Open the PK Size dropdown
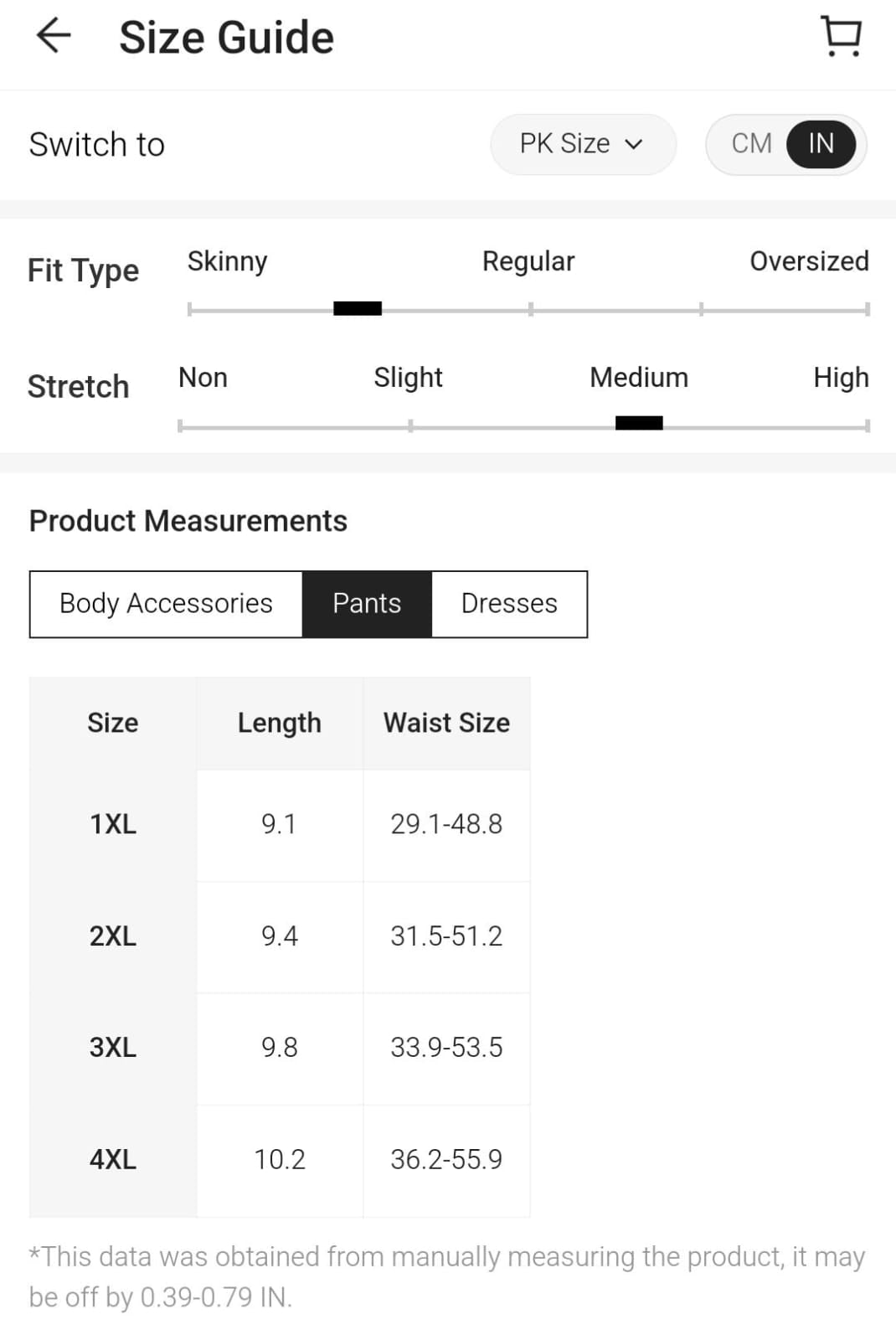The height and width of the screenshot is (1340, 896). point(583,144)
